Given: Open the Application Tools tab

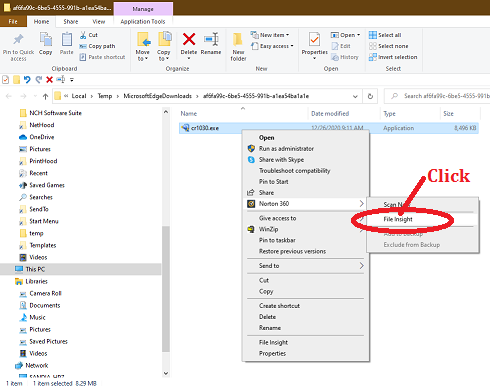Looking at the screenshot, I should coord(143,21).
